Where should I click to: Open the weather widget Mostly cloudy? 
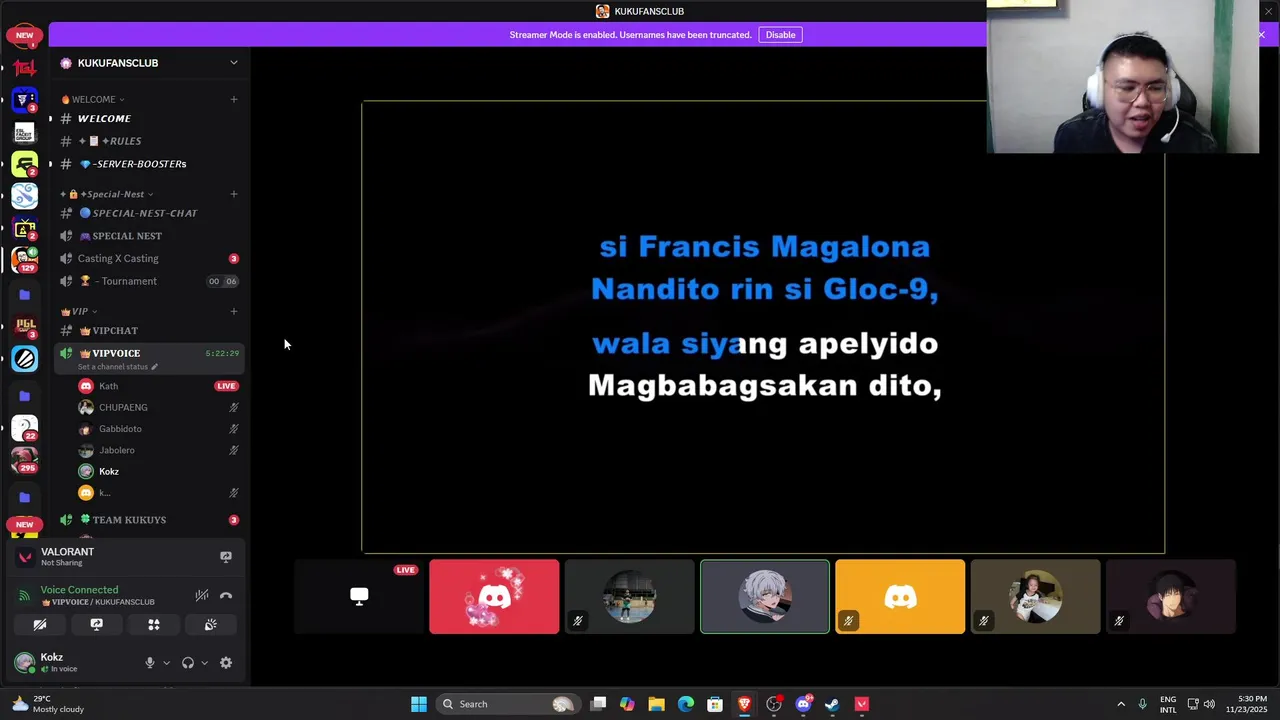[48, 704]
